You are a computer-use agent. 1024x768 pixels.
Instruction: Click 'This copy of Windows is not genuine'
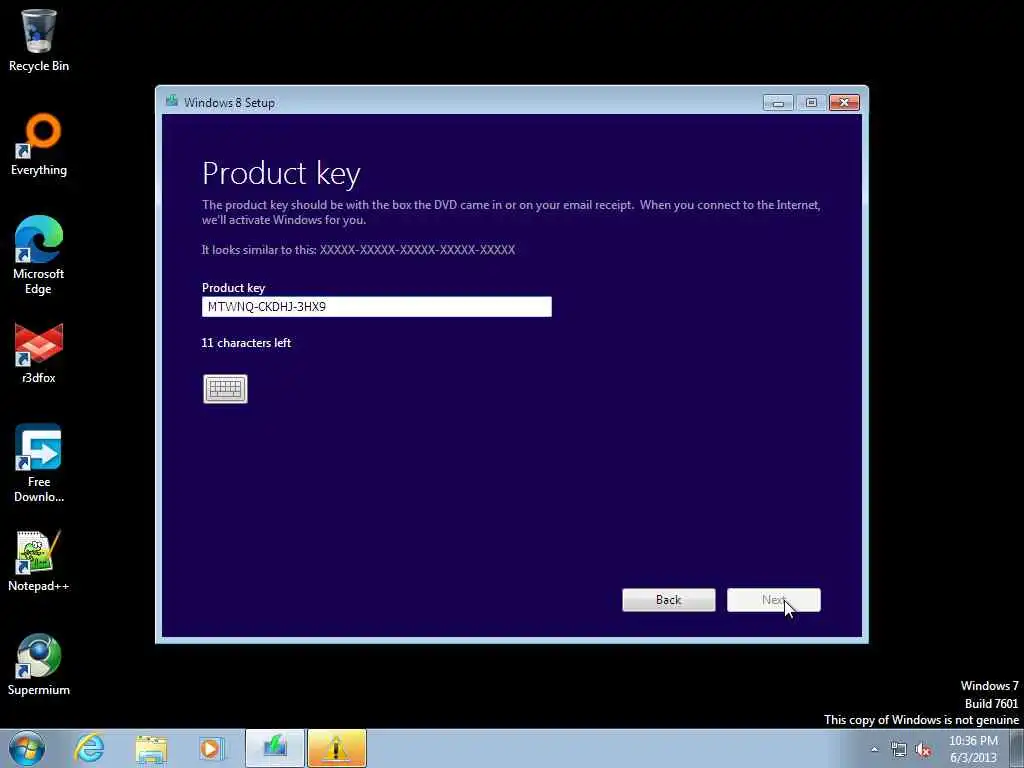921,720
